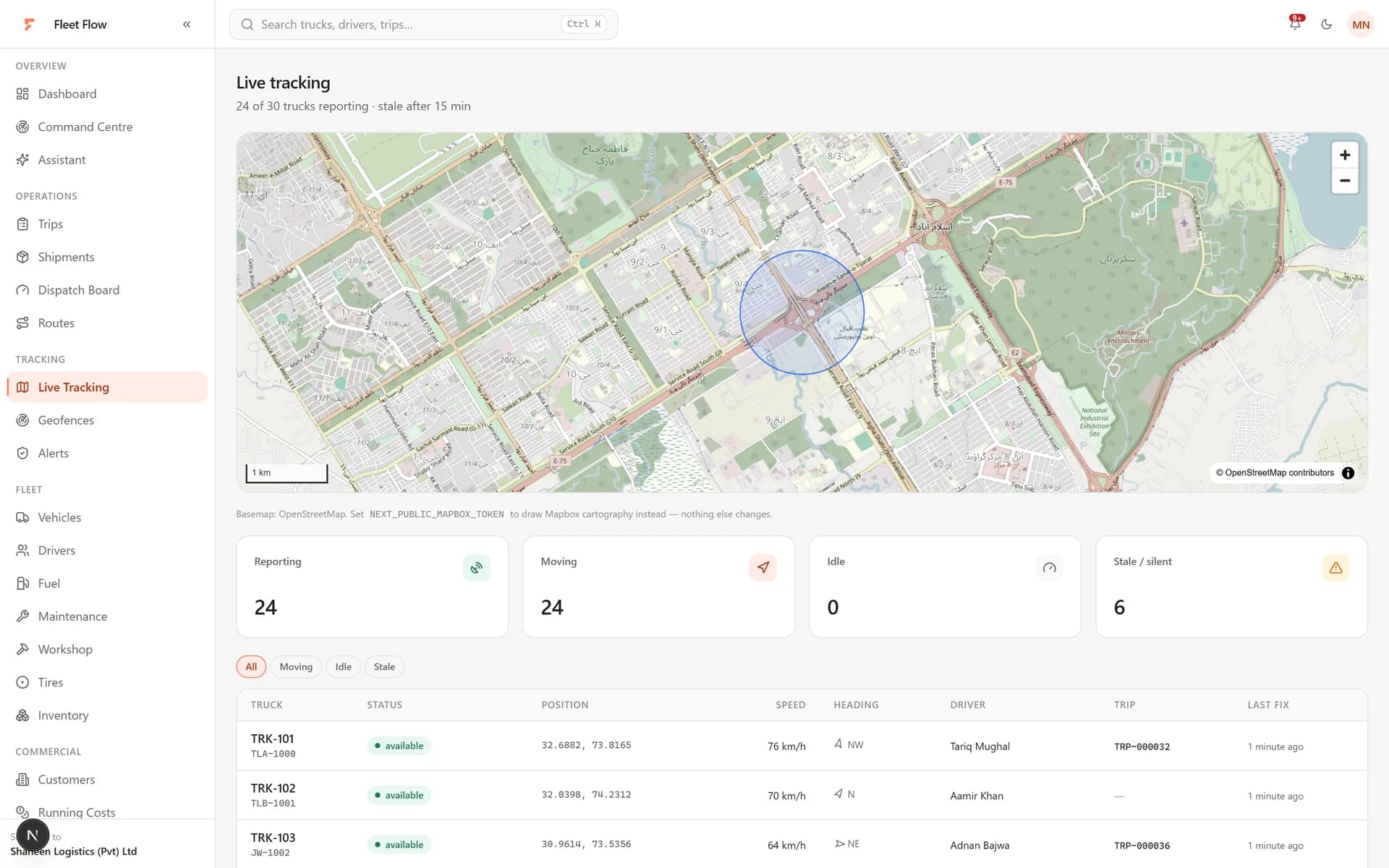Select the Idle filter chip
1389x868 pixels.
pyautogui.click(x=344, y=667)
